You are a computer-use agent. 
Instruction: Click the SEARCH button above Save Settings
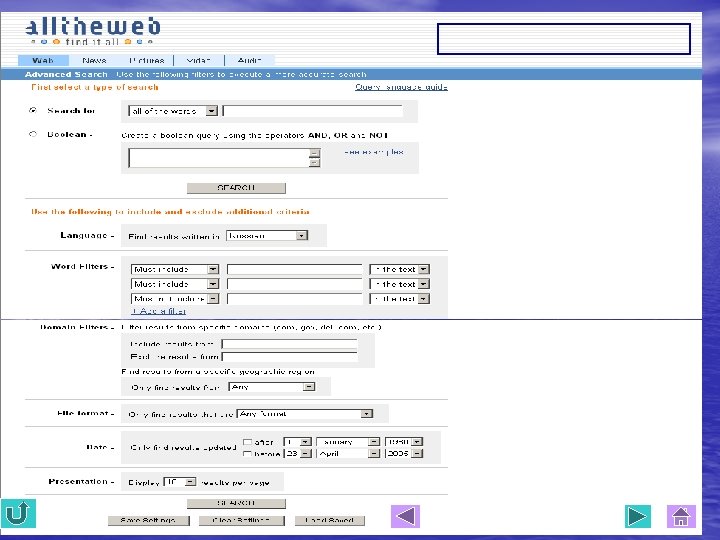coord(236,504)
